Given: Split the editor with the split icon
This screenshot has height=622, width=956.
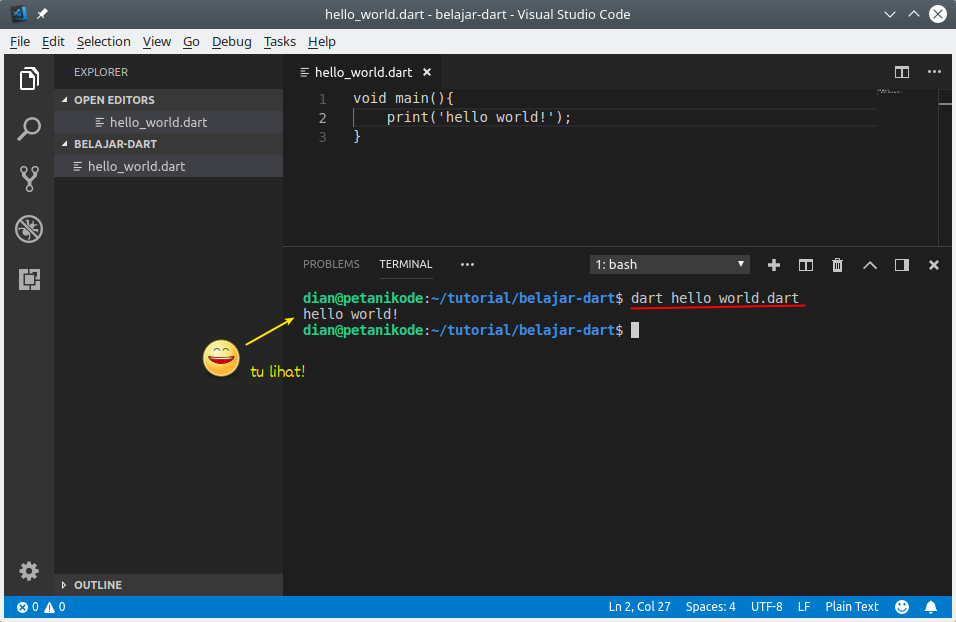Looking at the screenshot, I should tap(902, 72).
